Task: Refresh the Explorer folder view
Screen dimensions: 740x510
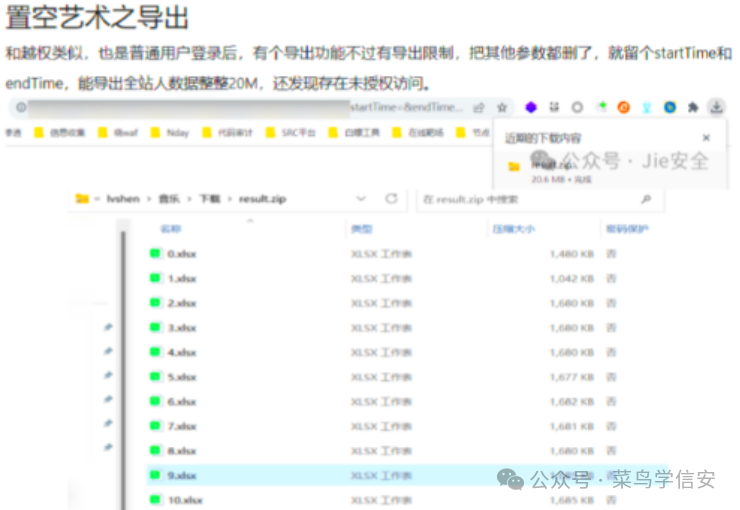Action: click(391, 199)
